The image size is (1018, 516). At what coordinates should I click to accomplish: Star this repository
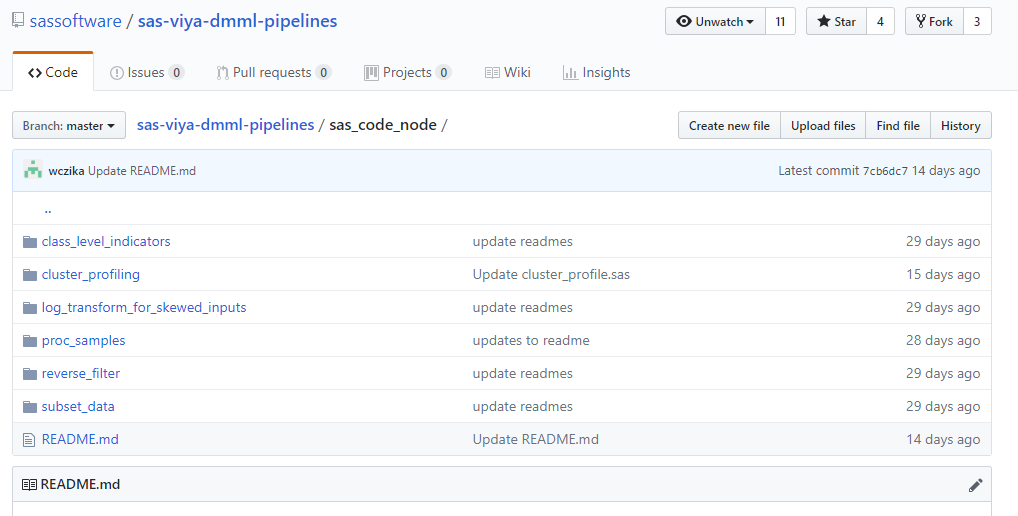(x=836, y=22)
